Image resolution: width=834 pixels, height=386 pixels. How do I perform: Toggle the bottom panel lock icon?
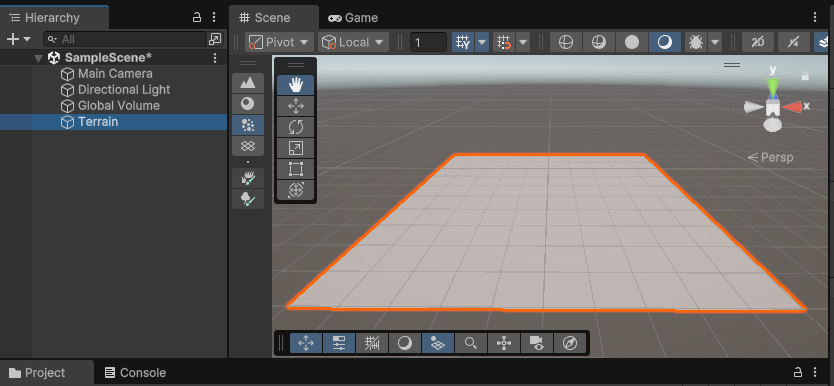(x=798, y=372)
